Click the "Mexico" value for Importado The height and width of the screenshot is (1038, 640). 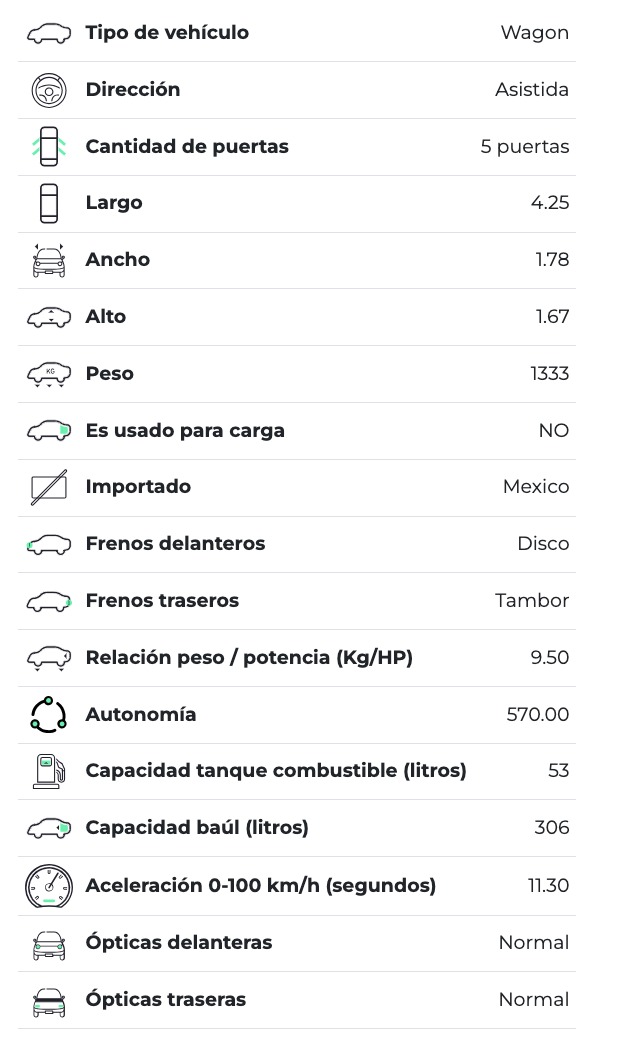tap(536, 487)
